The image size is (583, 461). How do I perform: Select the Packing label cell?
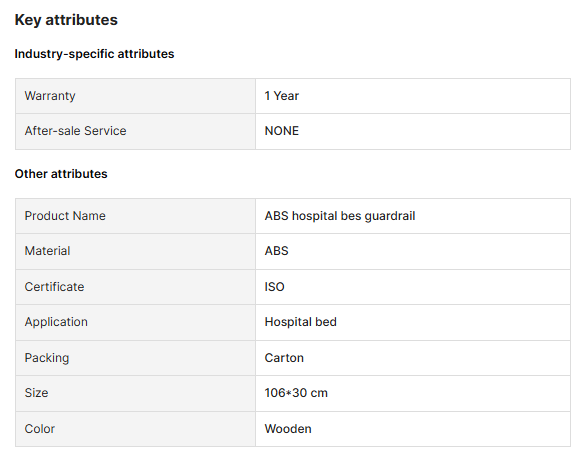coord(135,358)
